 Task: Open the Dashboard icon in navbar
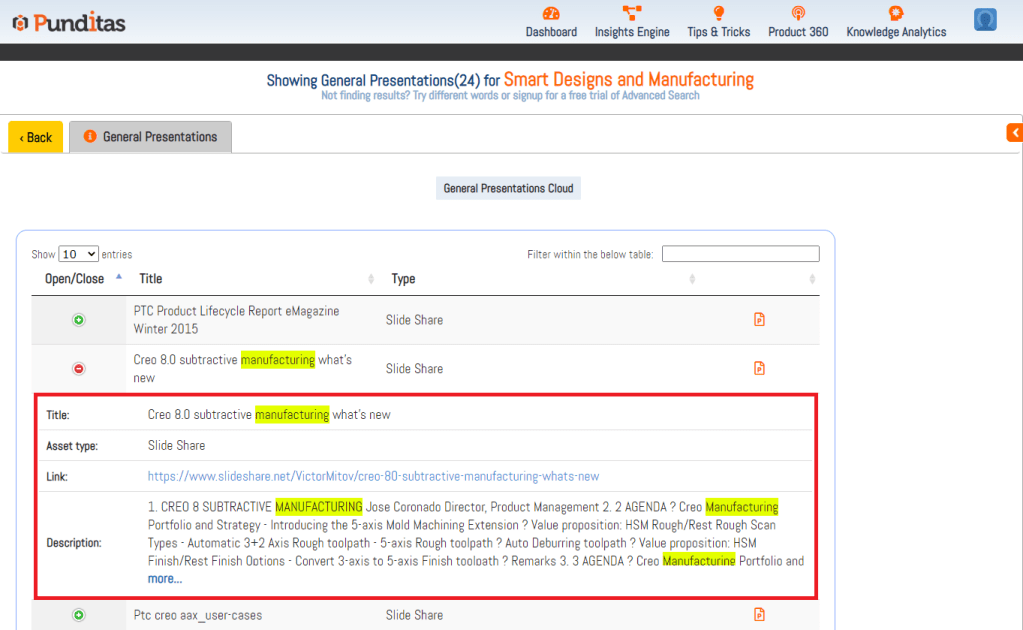551,13
